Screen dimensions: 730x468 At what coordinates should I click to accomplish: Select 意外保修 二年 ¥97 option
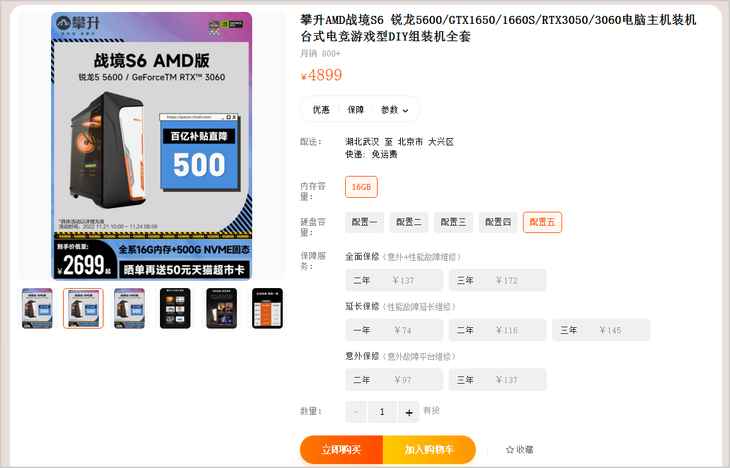(394, 380)
